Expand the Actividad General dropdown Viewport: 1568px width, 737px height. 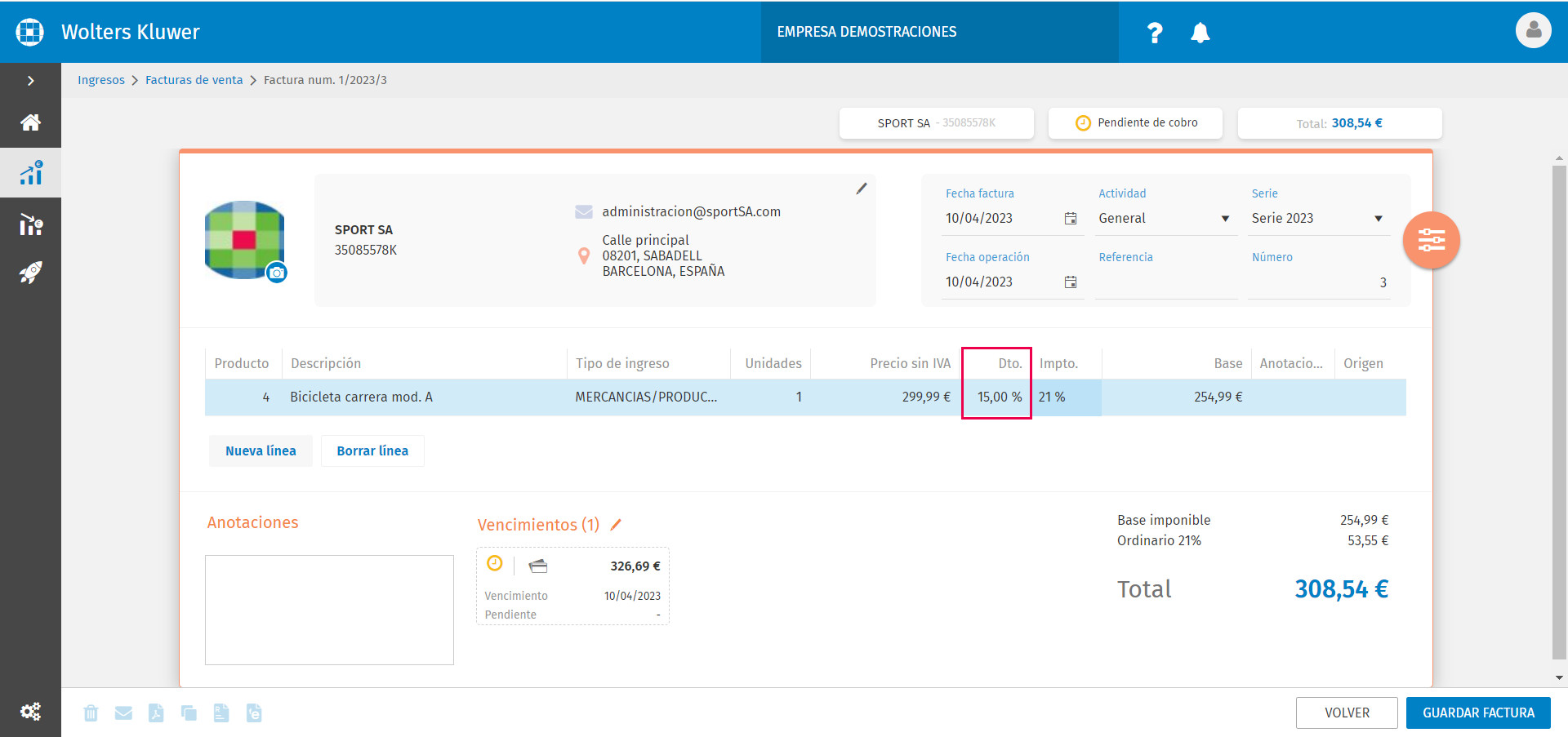point(1164,219)
